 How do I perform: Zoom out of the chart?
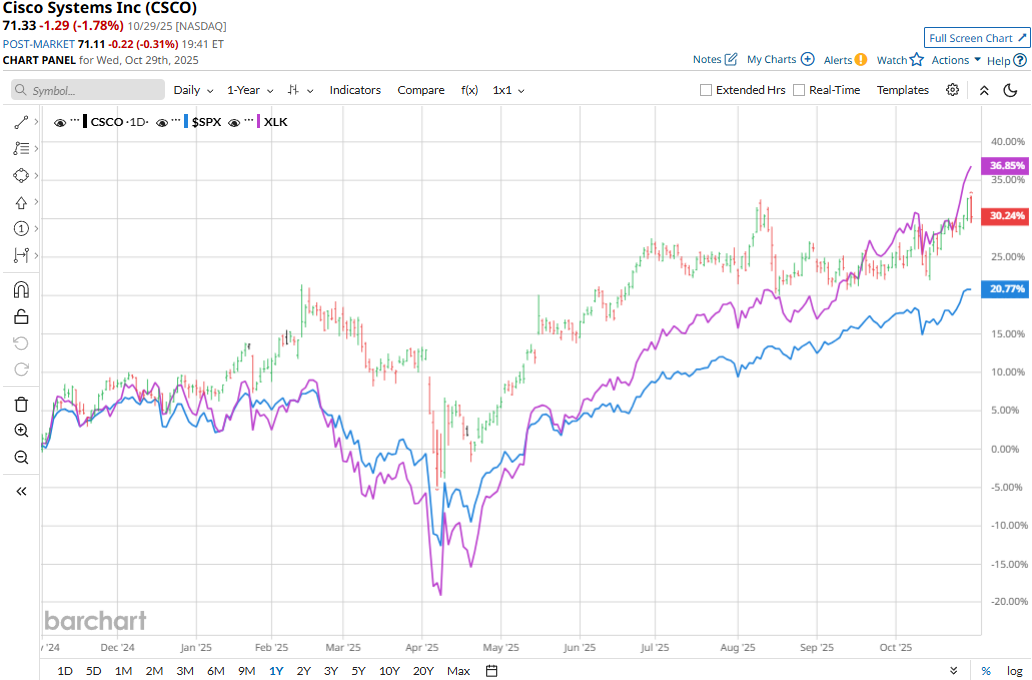(x=21, y=457)
